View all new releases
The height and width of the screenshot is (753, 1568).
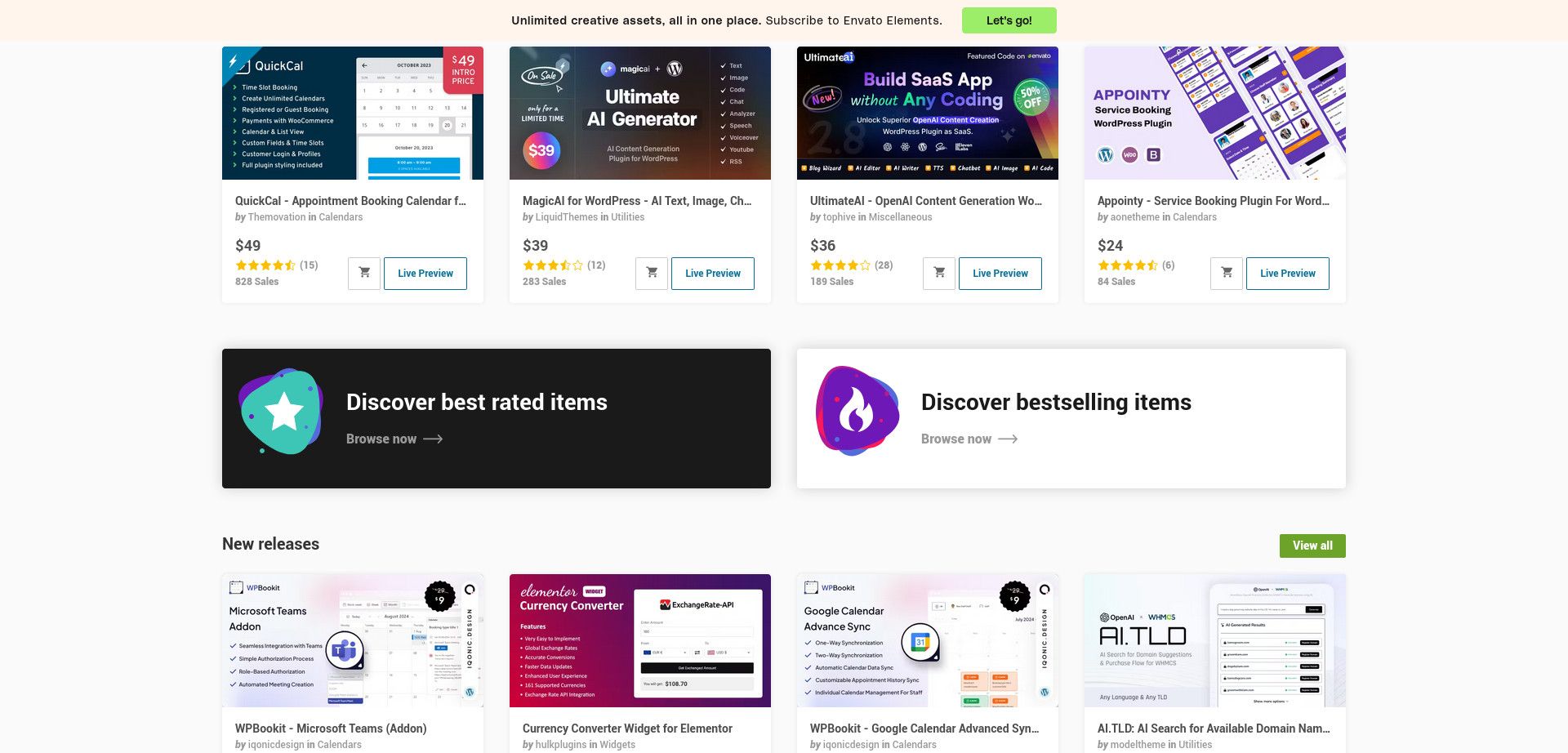(1312, 546)
